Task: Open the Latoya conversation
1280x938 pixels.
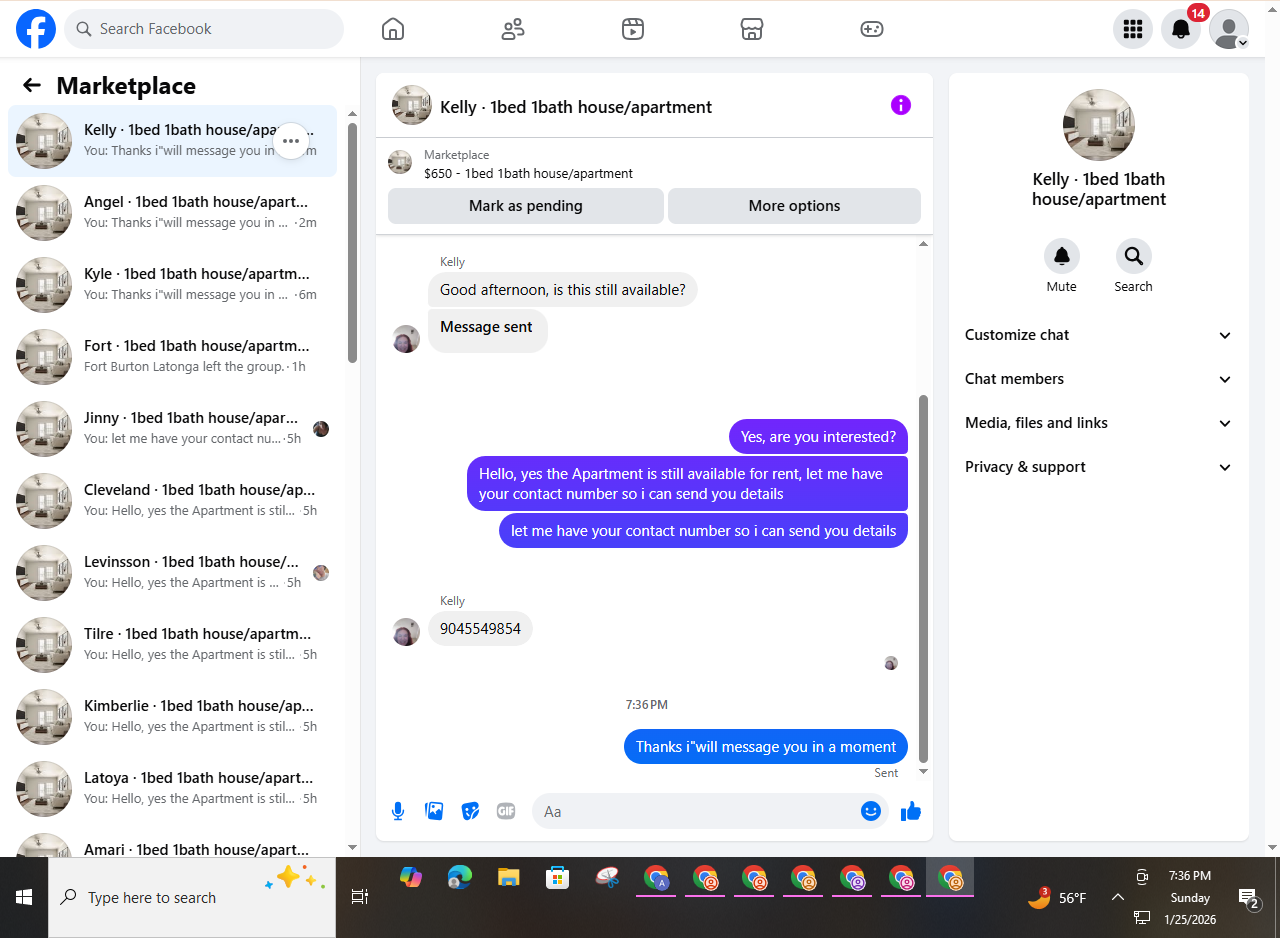Action: point(173,789)
